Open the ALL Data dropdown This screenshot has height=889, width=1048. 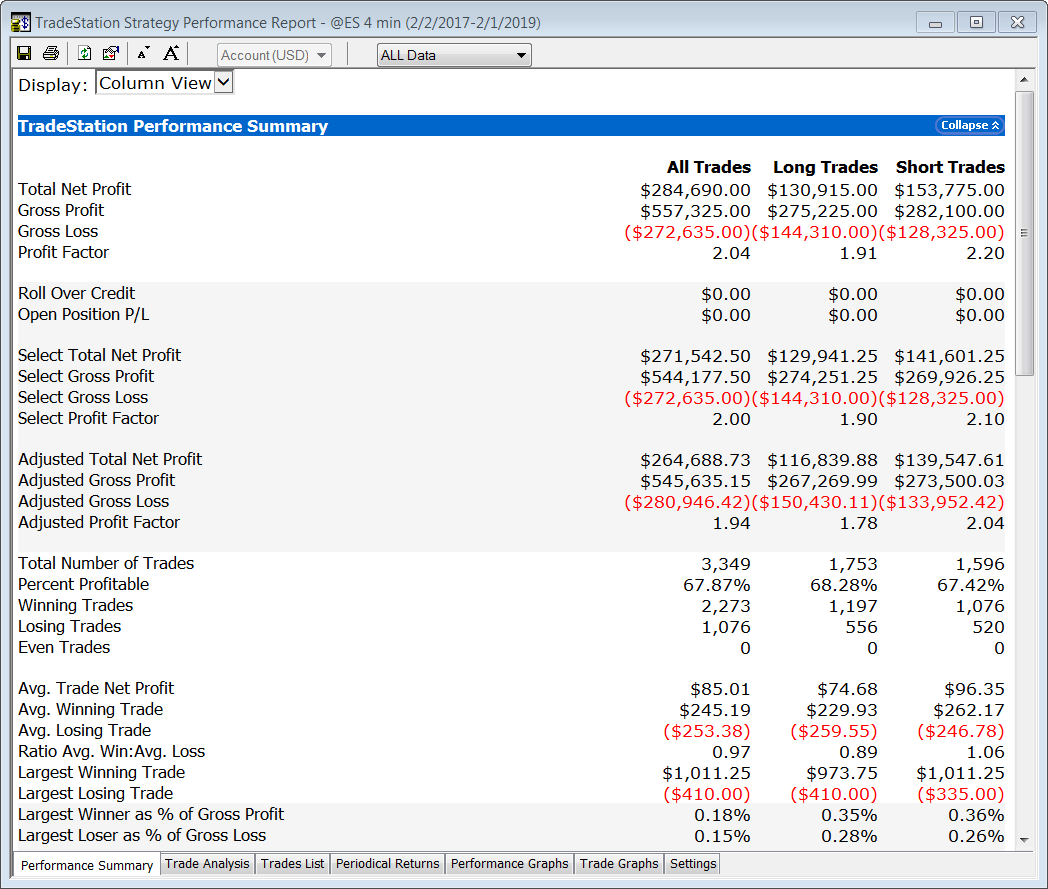tap(454, 55)
